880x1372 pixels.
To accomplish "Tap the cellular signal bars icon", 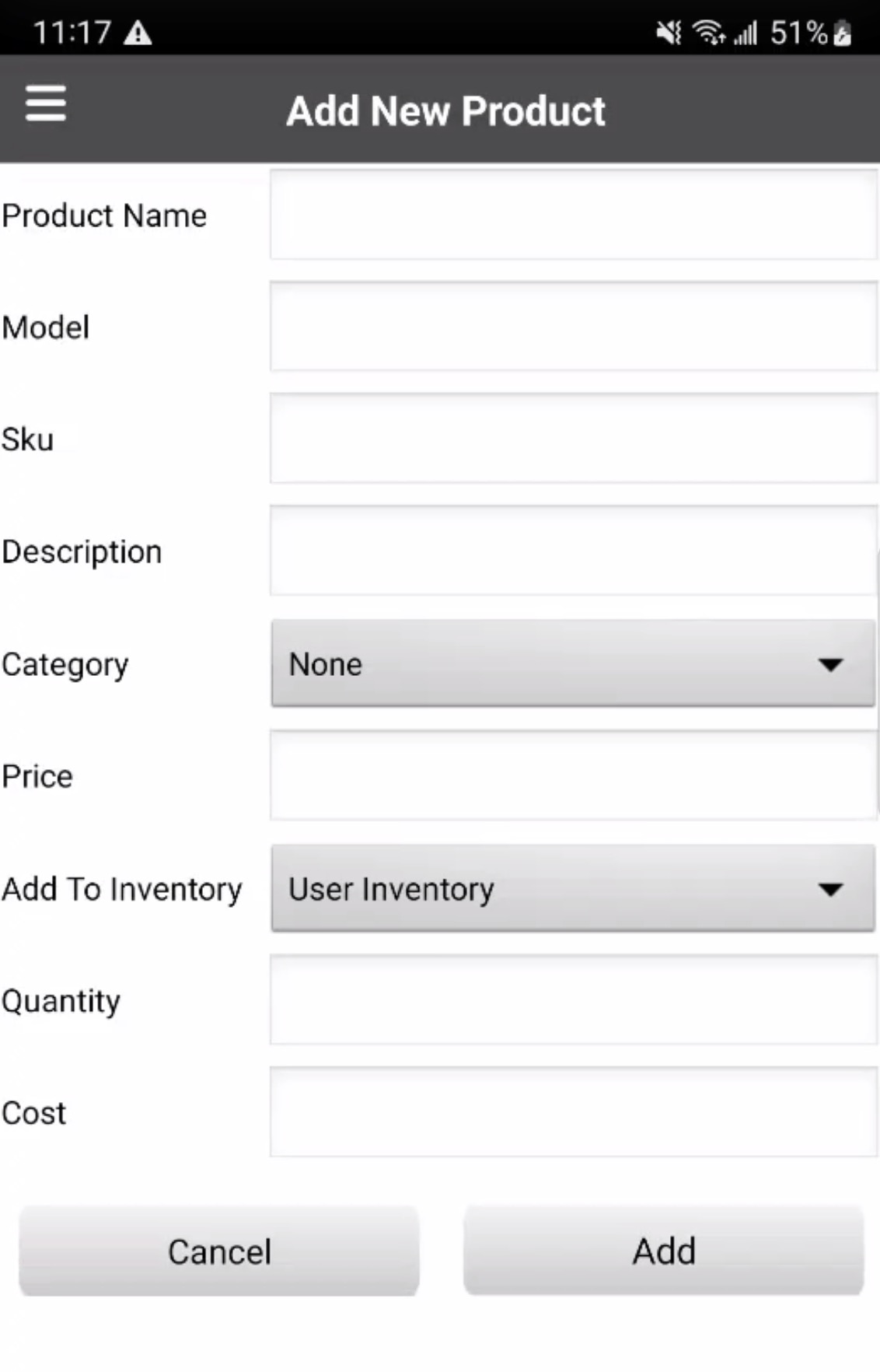I will (x=746, y=33).
